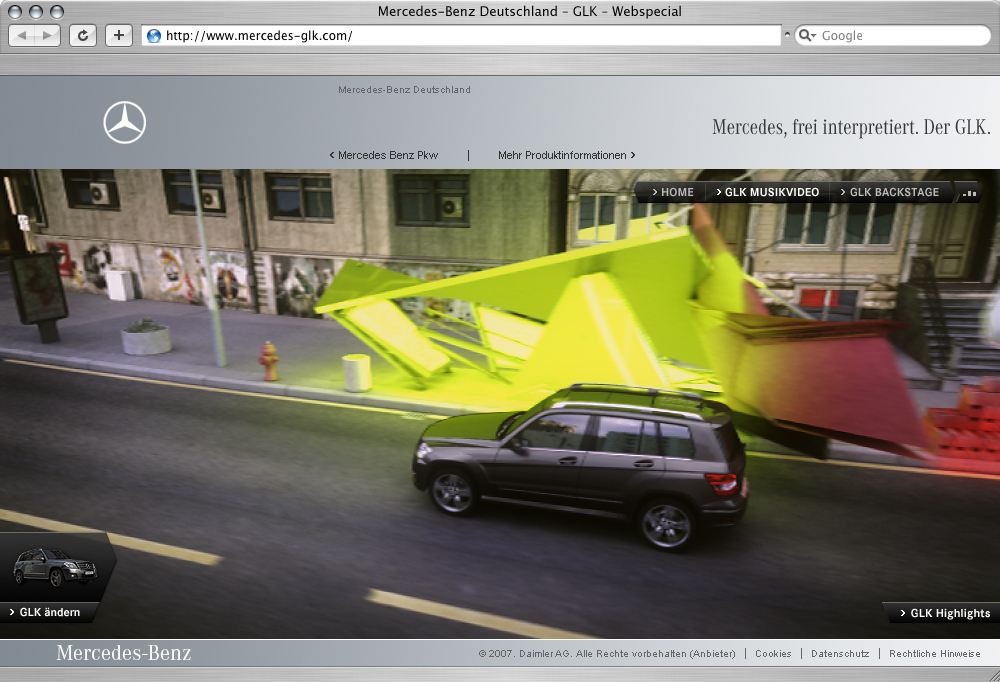This screenshot has width=1000, height=682.
Task: Click the GLK car thumbnail image
Action: tap(55, 567)
